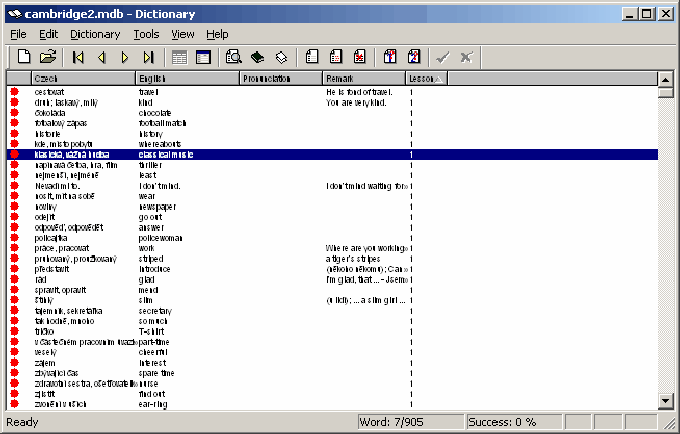Toggle red marker on 'čokoláda' row

[x=14, y=113]
